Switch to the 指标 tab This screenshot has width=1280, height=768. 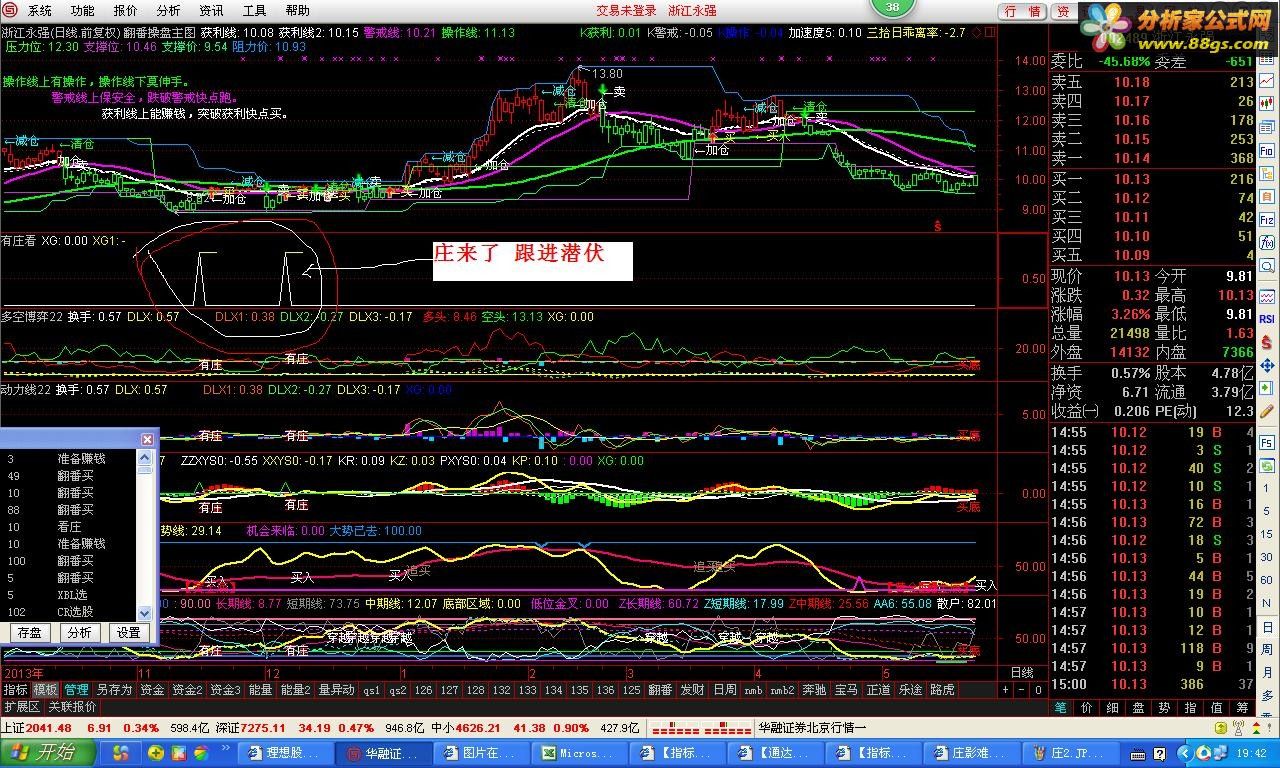15,690
